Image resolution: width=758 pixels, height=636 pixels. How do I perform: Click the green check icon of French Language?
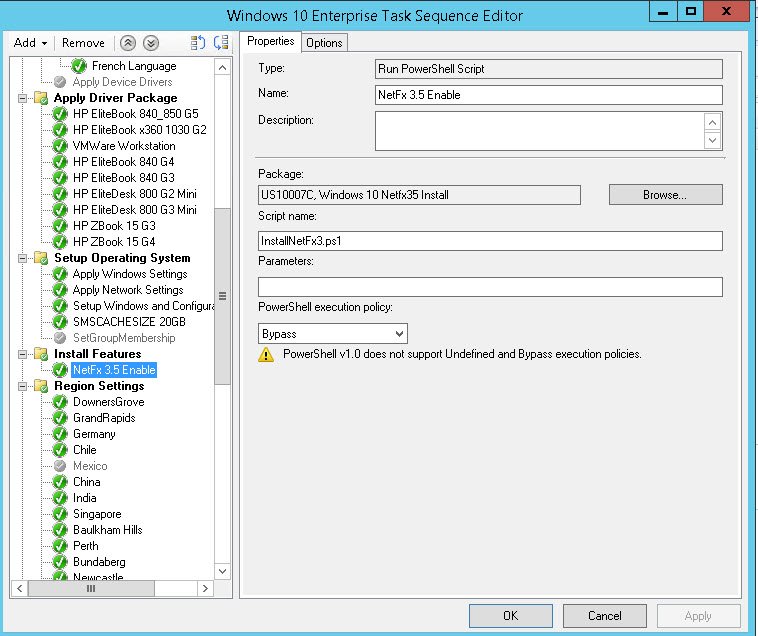[x=79, y=66]
